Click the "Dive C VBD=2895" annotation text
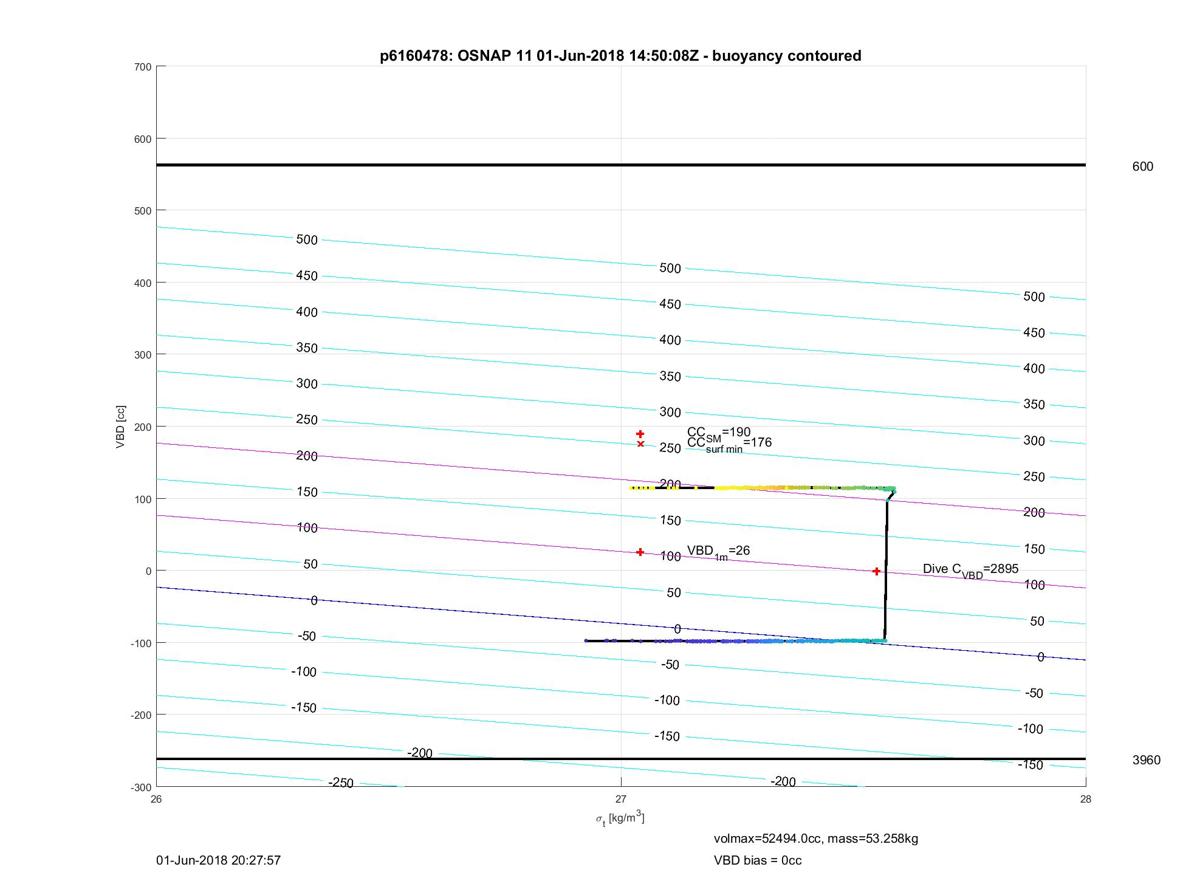The width and height of the screenshot is (1200, 885). click(x=971, y=570)
